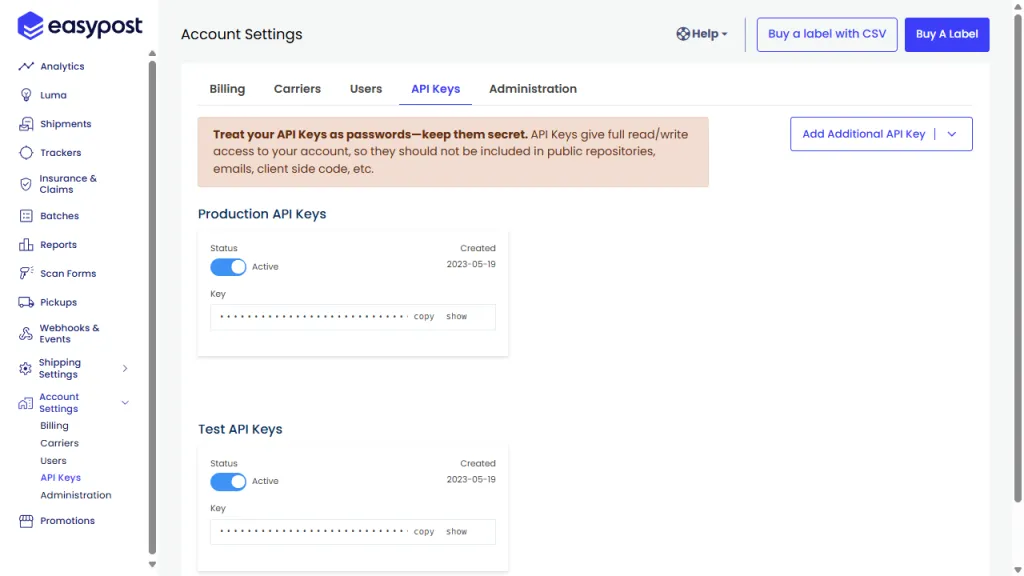The height and width of the screenshot is (576, 1024).
Task: Navigate to Insurance & Claims
Action: [x=68, y=184]
